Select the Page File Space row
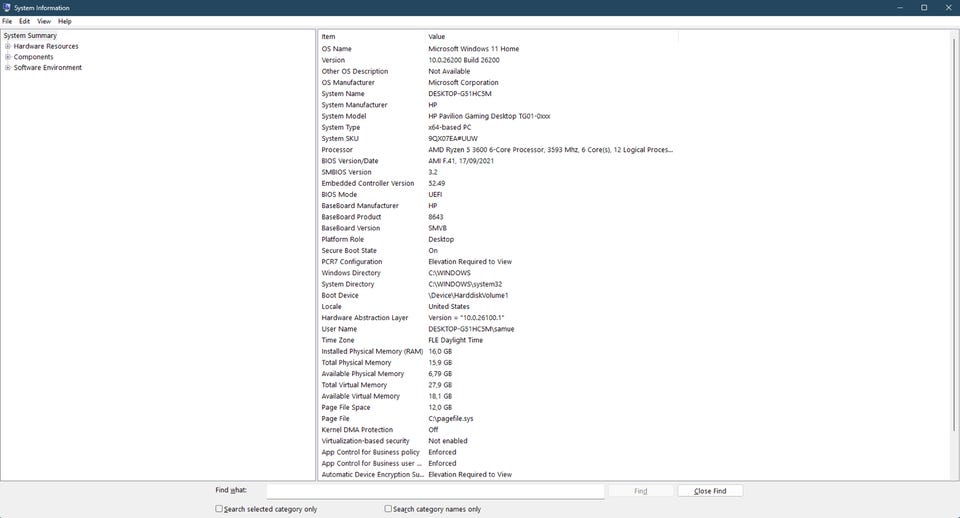 (498, 407)
